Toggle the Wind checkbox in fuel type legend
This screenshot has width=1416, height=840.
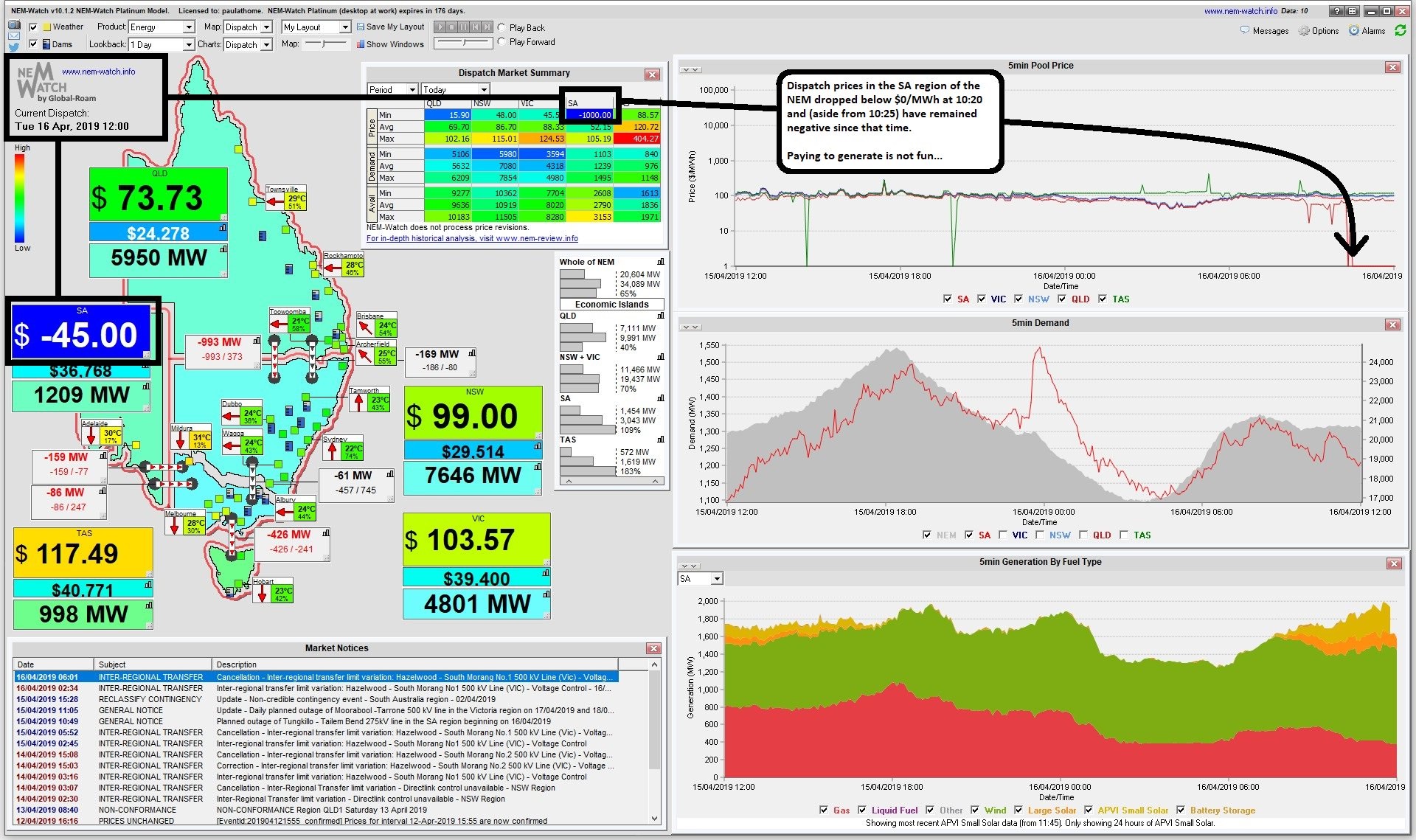[975, 810]
